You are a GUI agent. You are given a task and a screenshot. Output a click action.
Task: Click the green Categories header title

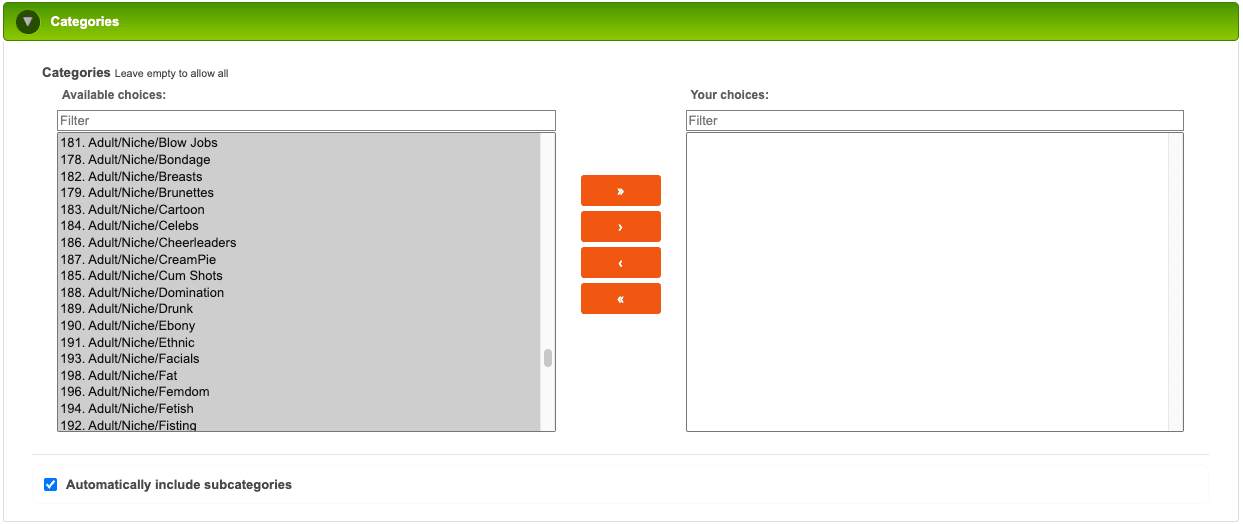[x=85, y=21]
